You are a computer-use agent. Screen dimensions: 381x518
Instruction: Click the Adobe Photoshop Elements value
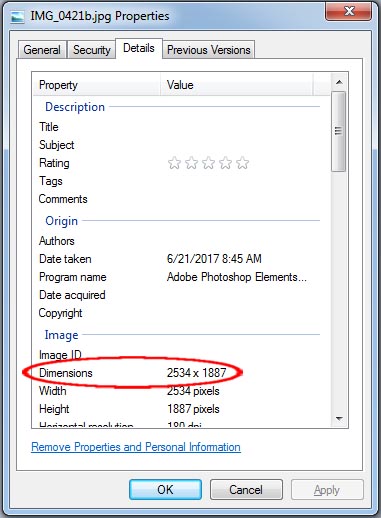tap(237, 277)
